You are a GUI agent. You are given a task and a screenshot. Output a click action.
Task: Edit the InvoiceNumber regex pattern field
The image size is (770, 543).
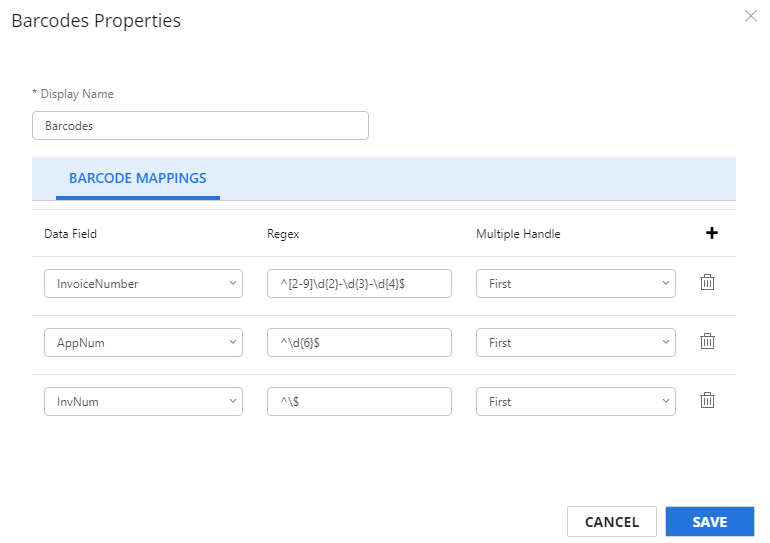(359, 283)
